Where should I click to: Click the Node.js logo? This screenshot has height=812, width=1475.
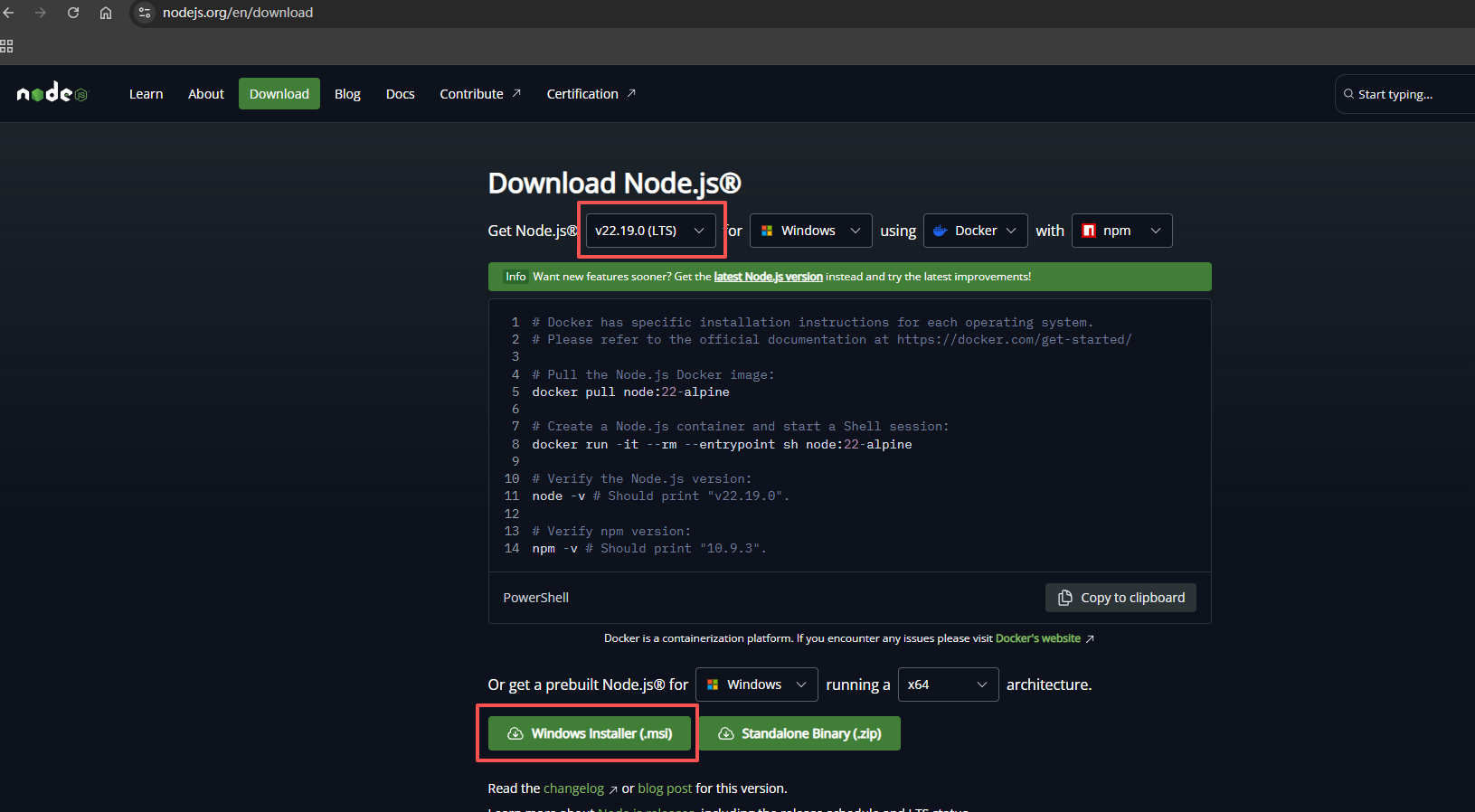[x=52, y=93]
